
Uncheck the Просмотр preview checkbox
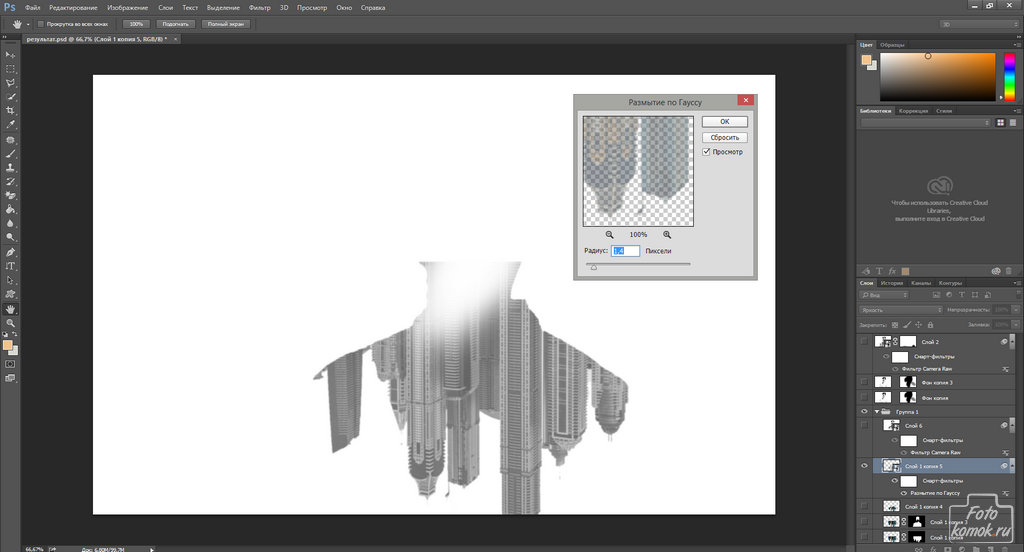707,152
